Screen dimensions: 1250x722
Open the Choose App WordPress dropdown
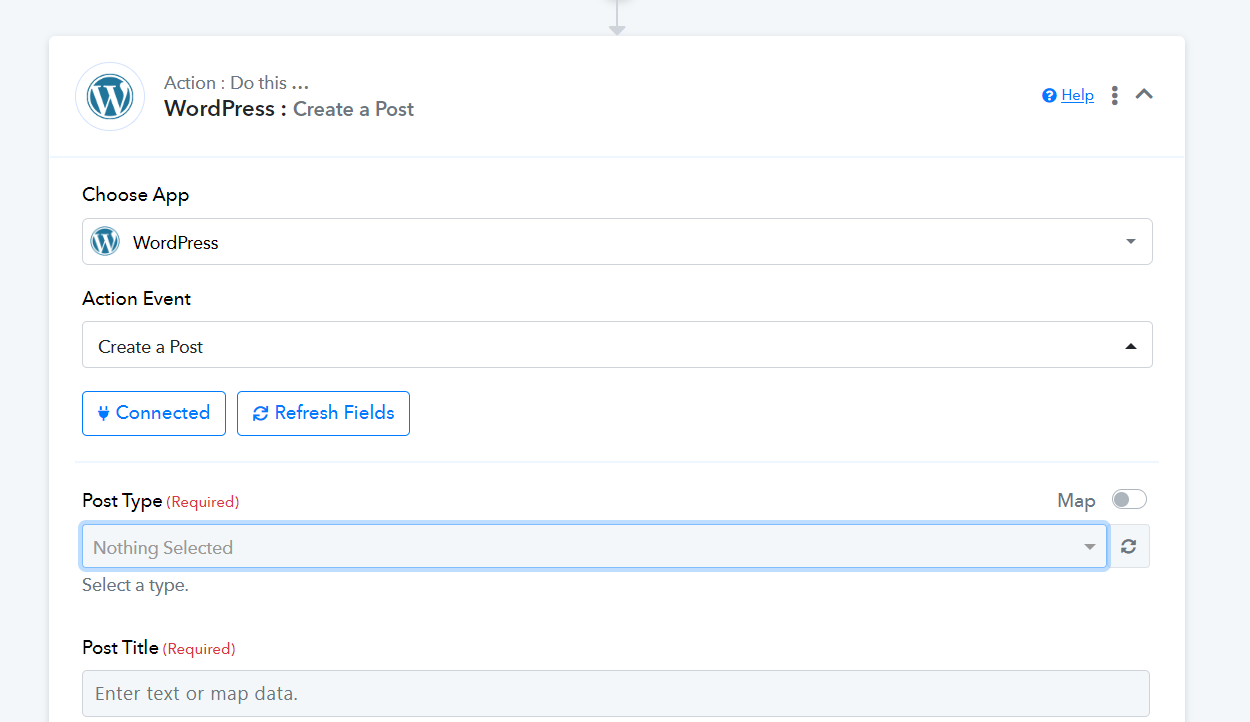coord(617,242)
